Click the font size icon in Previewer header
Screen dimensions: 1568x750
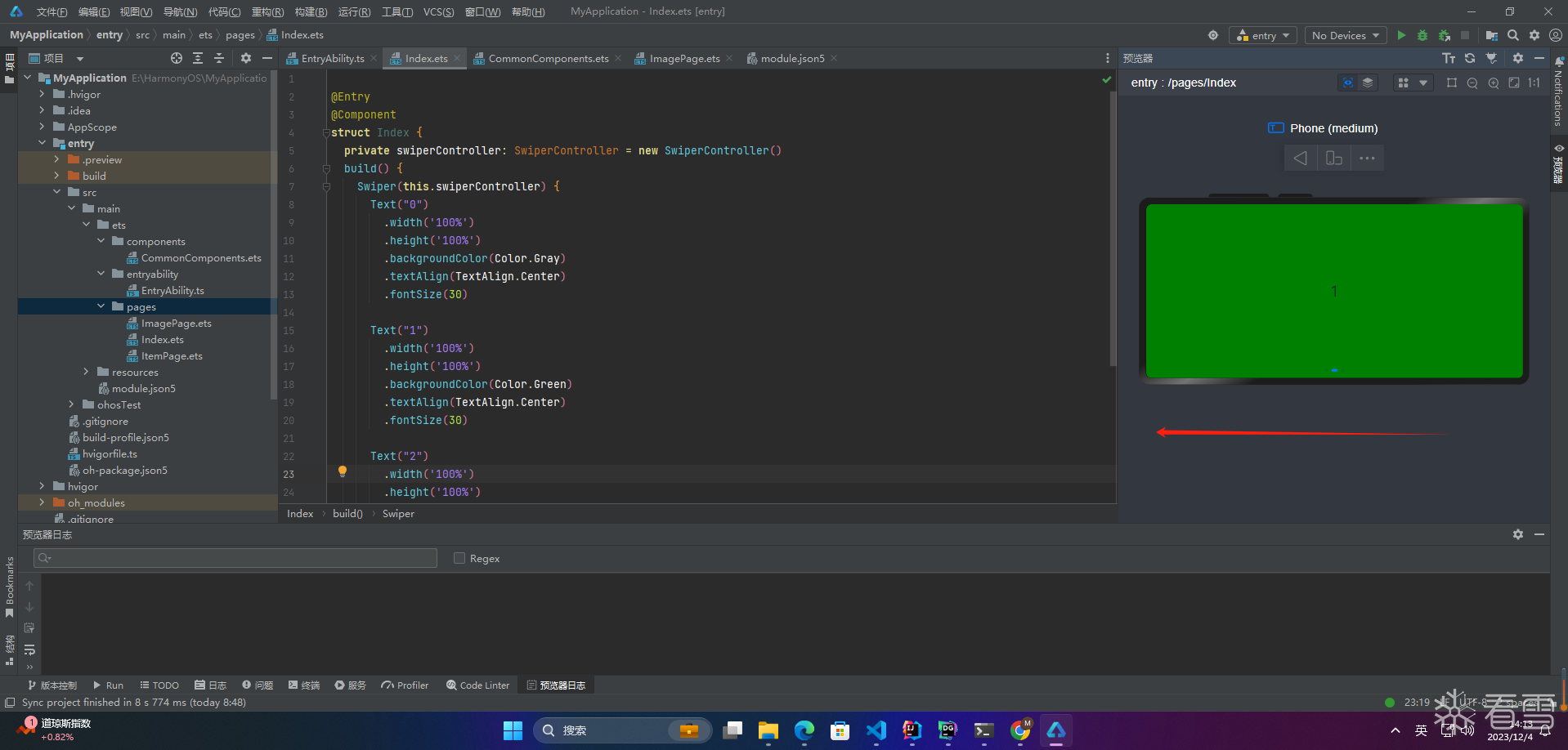pyautogui.click(x=1449, y=58)
